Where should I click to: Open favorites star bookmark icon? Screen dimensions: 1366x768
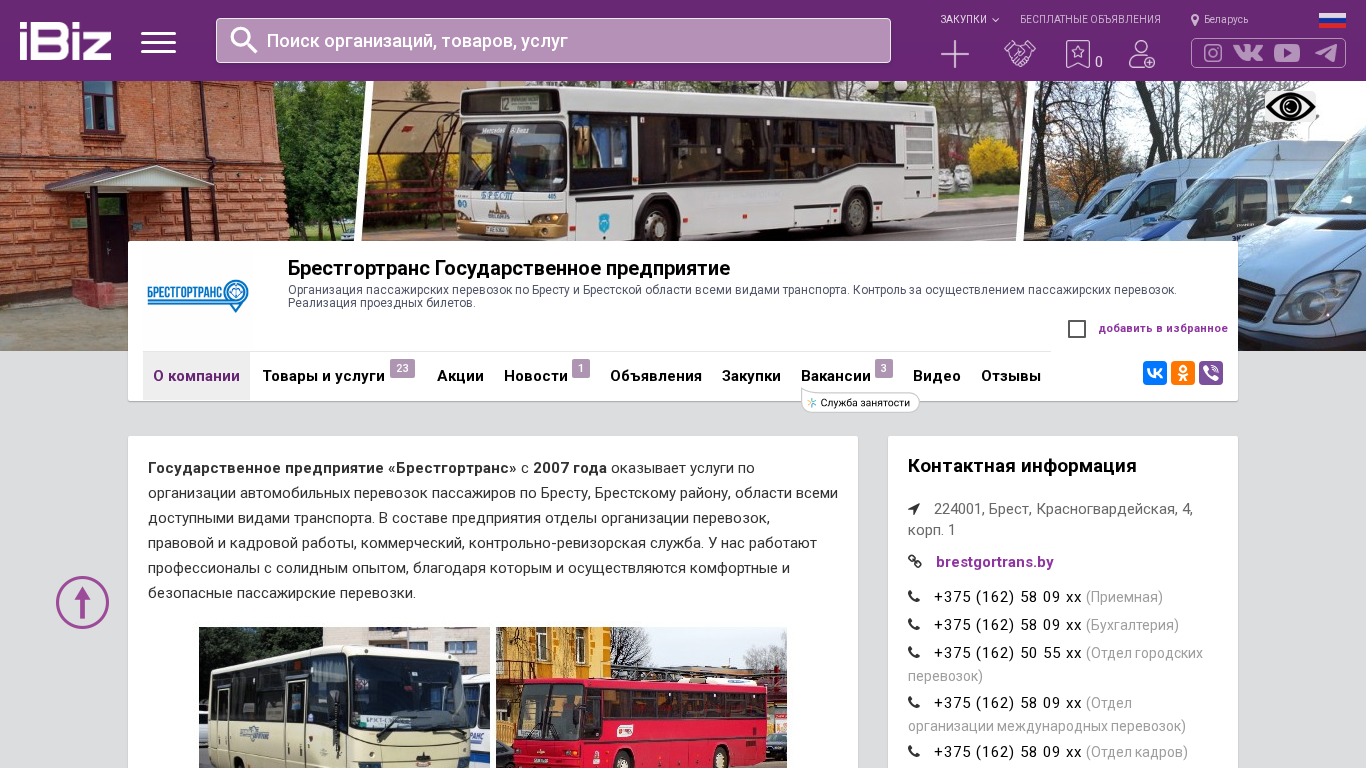pyautogui.click(x=1078, y=54)
